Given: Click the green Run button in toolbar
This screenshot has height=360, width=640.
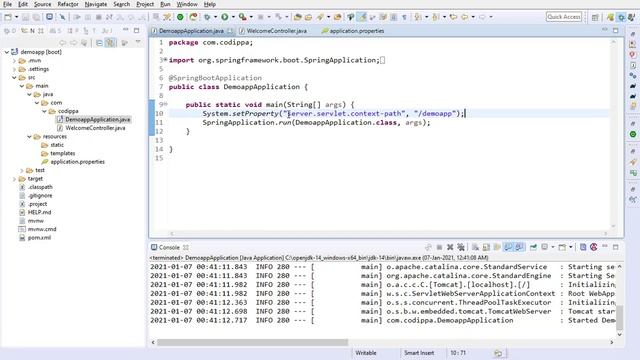Looking at the screenshot, I should tap(224, 17).
